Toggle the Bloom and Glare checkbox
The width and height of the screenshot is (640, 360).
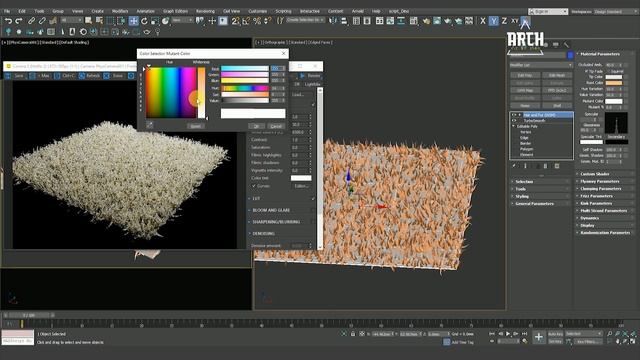[313, 210]
